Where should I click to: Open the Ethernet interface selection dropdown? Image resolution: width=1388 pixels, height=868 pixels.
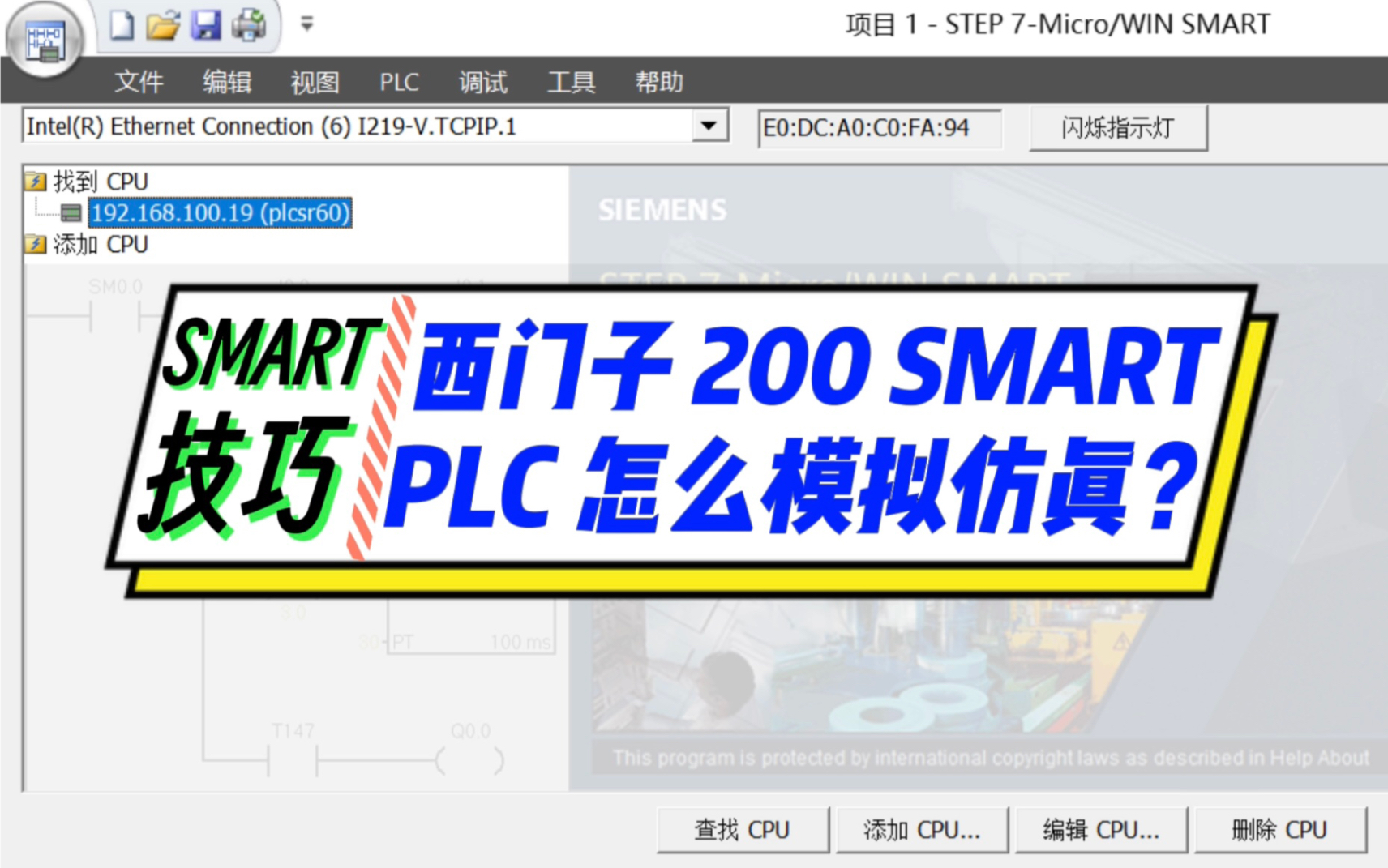pyautogui.click(x=709, y=126)
